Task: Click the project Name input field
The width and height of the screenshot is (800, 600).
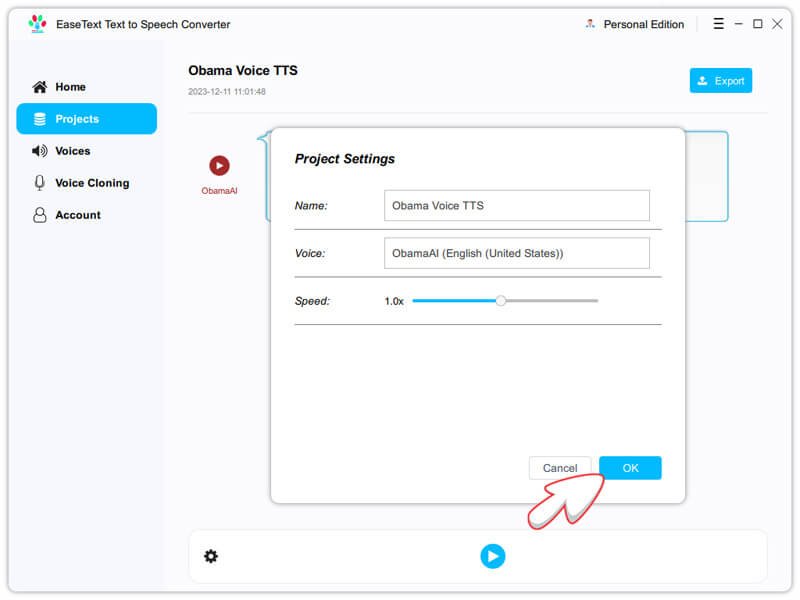Action: point(516,206)
